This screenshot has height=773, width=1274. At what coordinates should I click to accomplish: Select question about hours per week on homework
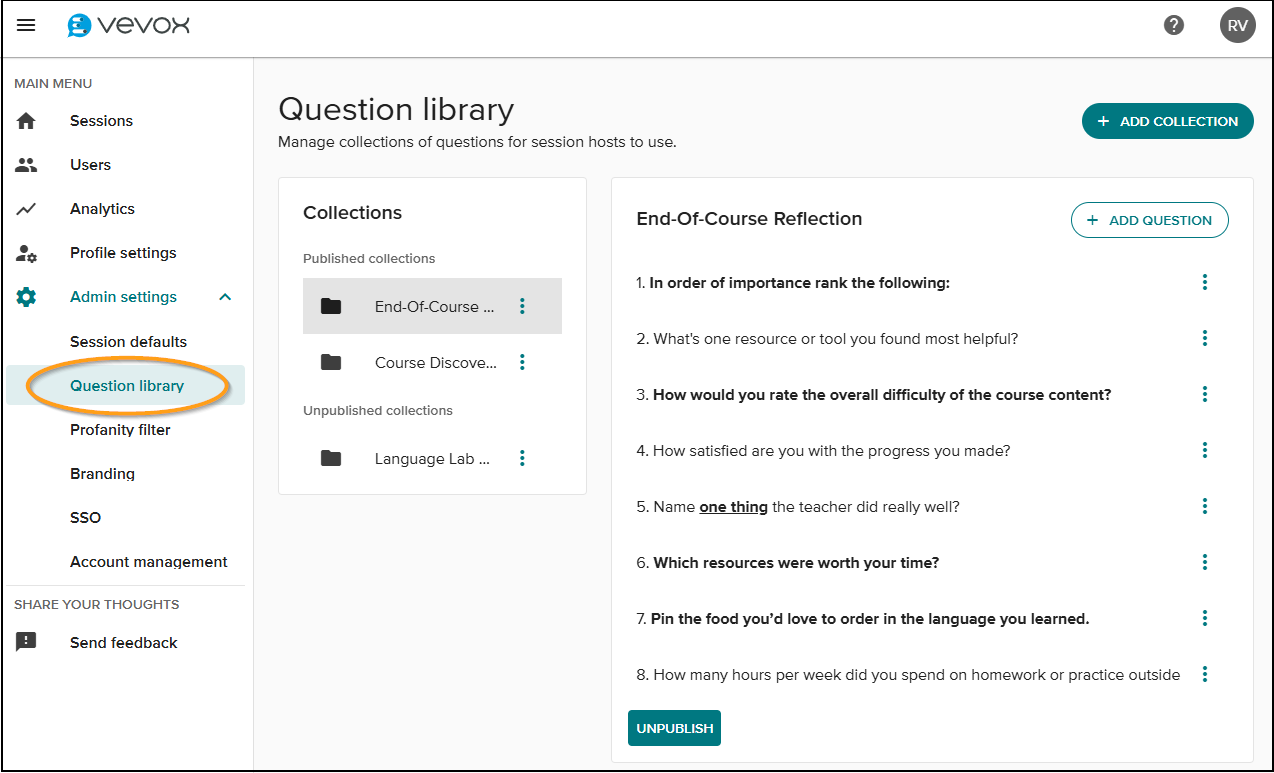(x=908, y=675)
